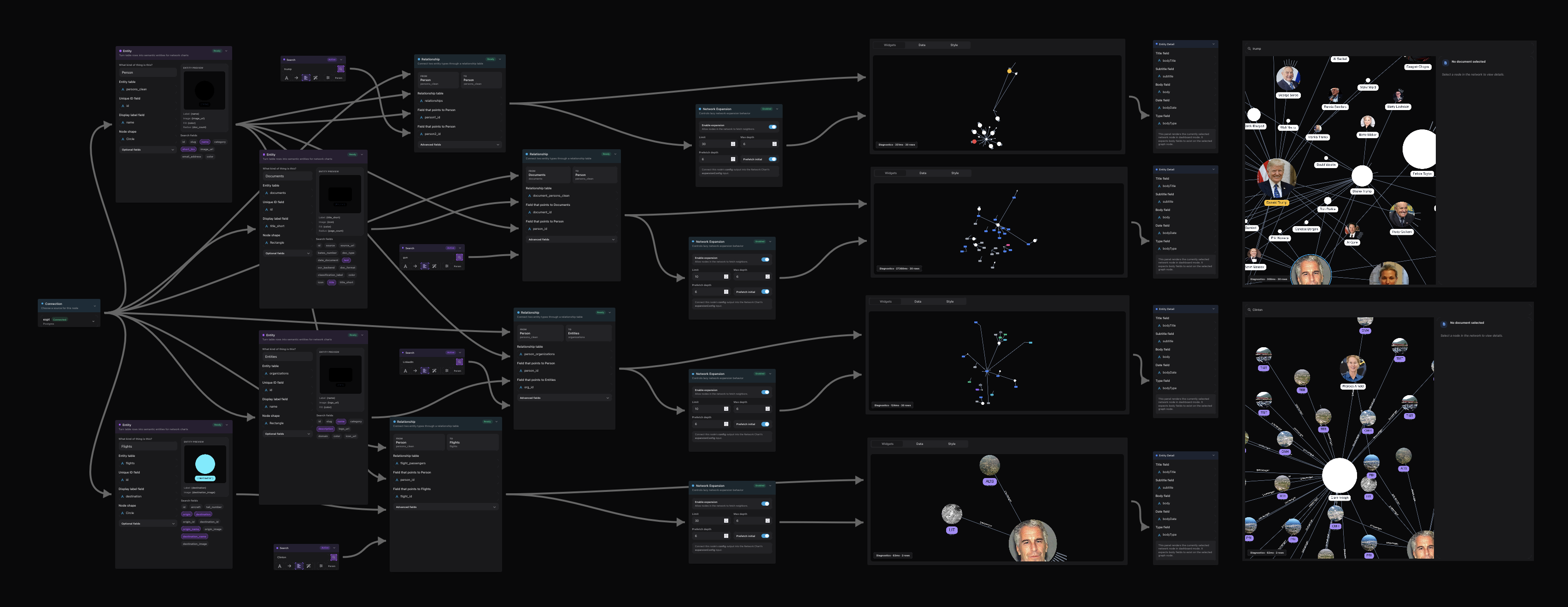1568x607 pixels.
Task: Expand Advanced fields in the Person-to-Person Relationship
Action: coord(460,145)
